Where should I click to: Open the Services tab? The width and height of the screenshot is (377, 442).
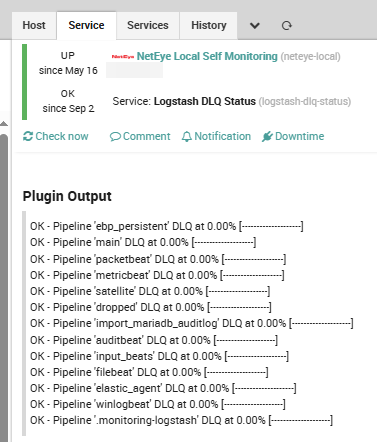click(x=148, y=26)
